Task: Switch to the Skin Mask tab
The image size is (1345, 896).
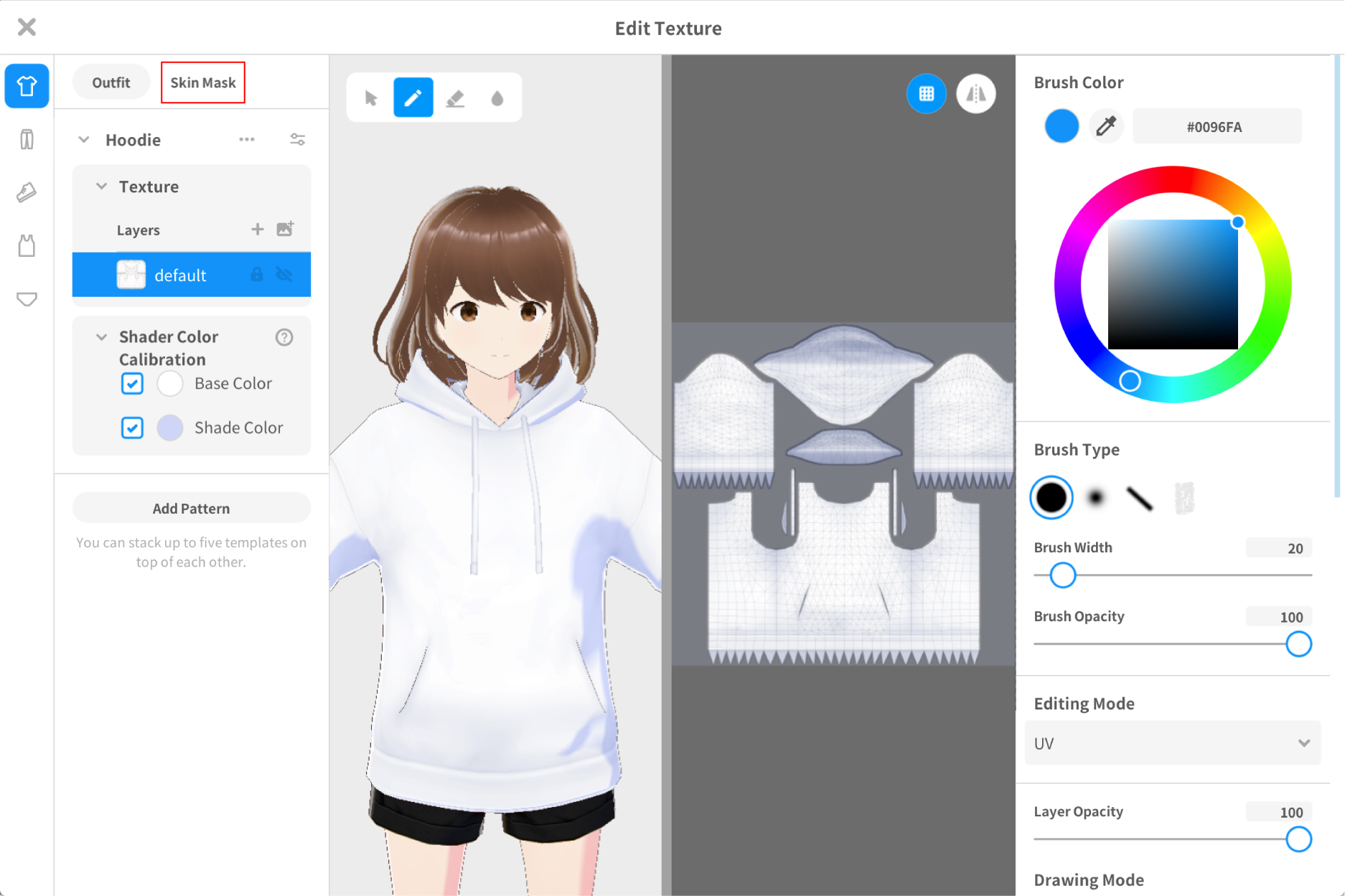Action: [203, 82]
